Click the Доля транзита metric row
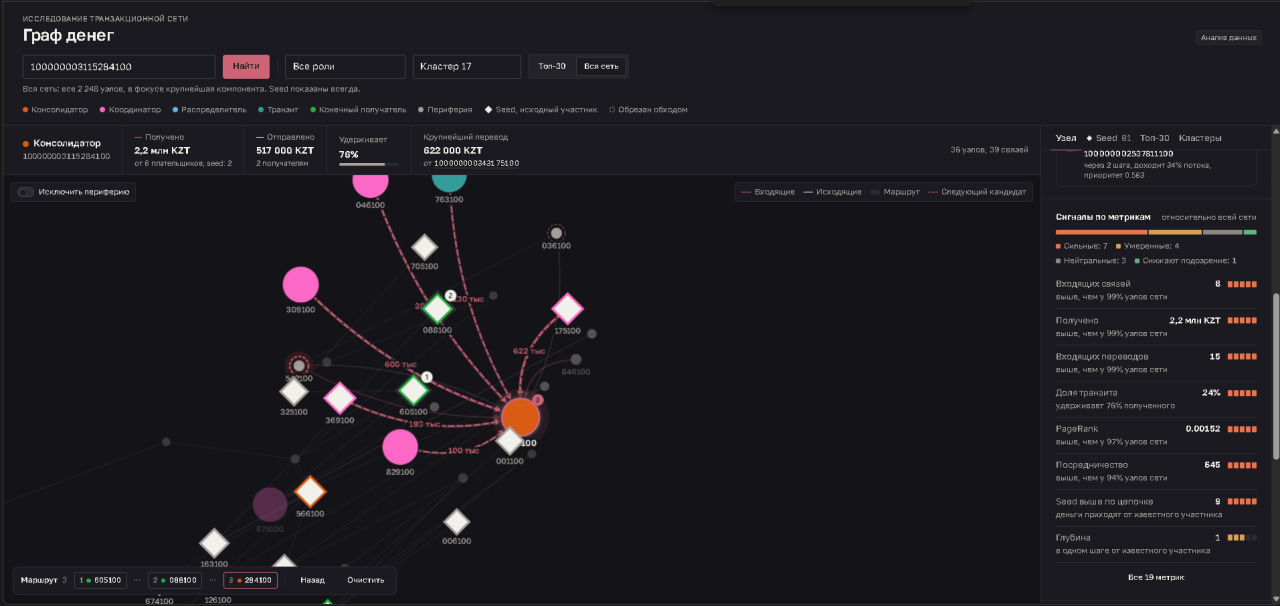Viewport: 1280px width, 606px height. 1156,398
